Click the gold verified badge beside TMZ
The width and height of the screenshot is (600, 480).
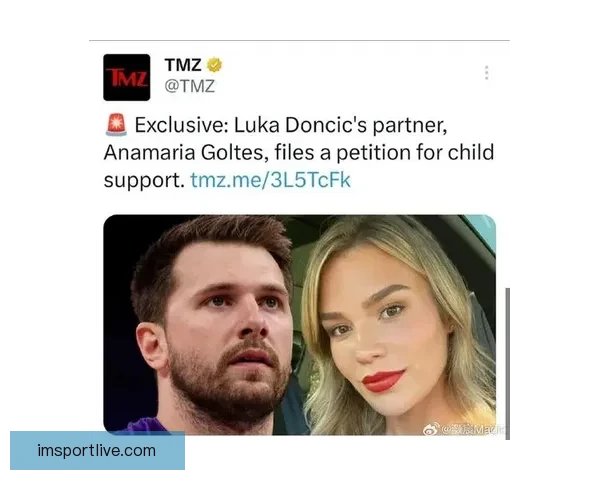(x=215, y=65)
